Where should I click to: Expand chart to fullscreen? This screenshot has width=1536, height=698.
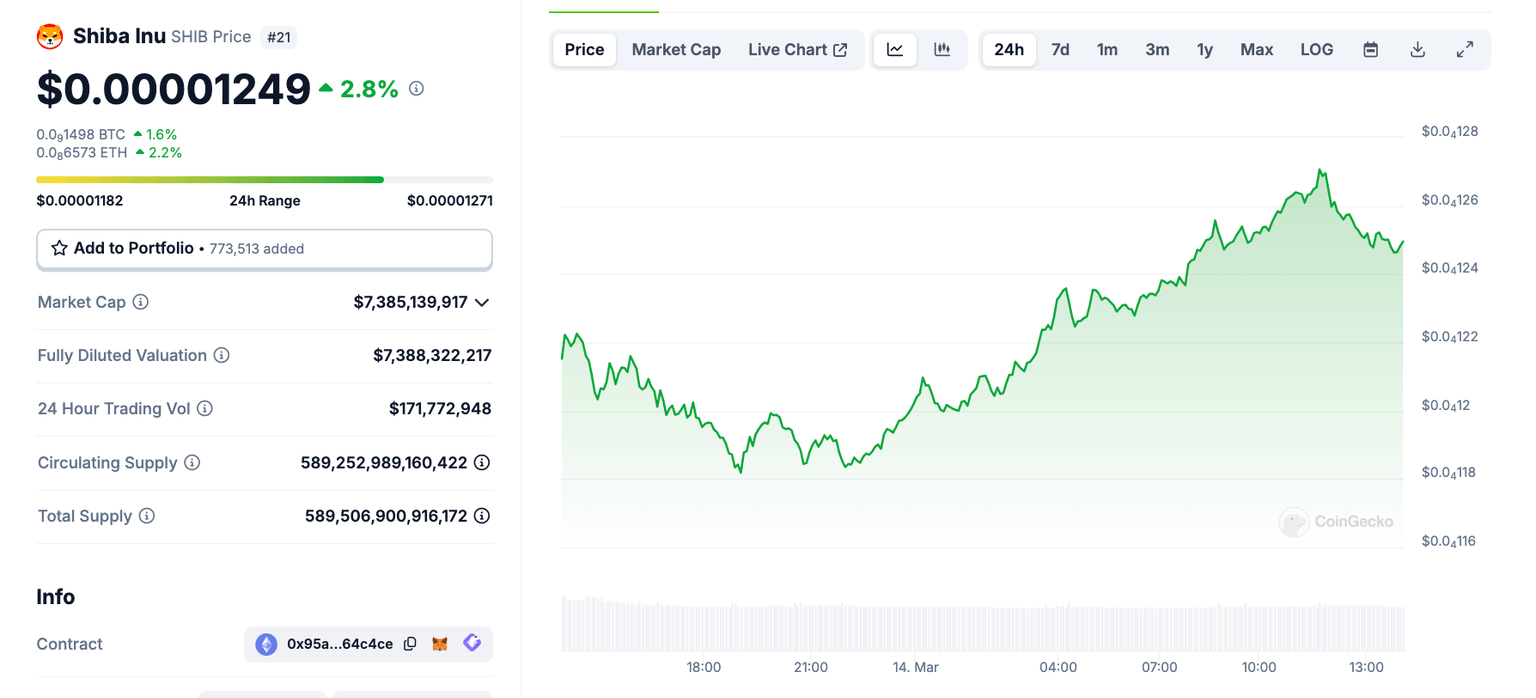coord(1465,49)
